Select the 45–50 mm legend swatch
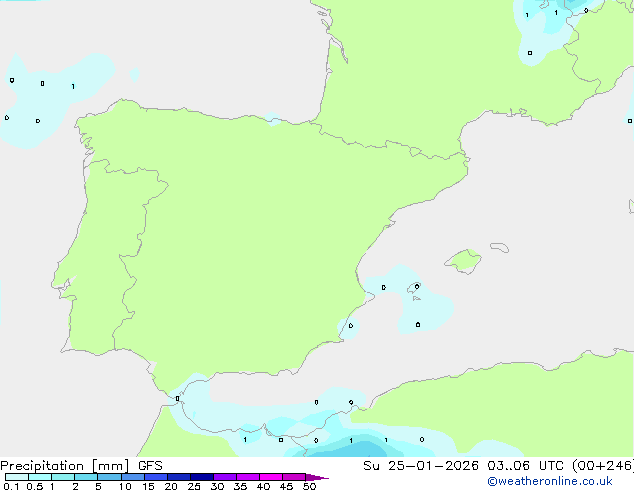 click(x=294, y=477)
